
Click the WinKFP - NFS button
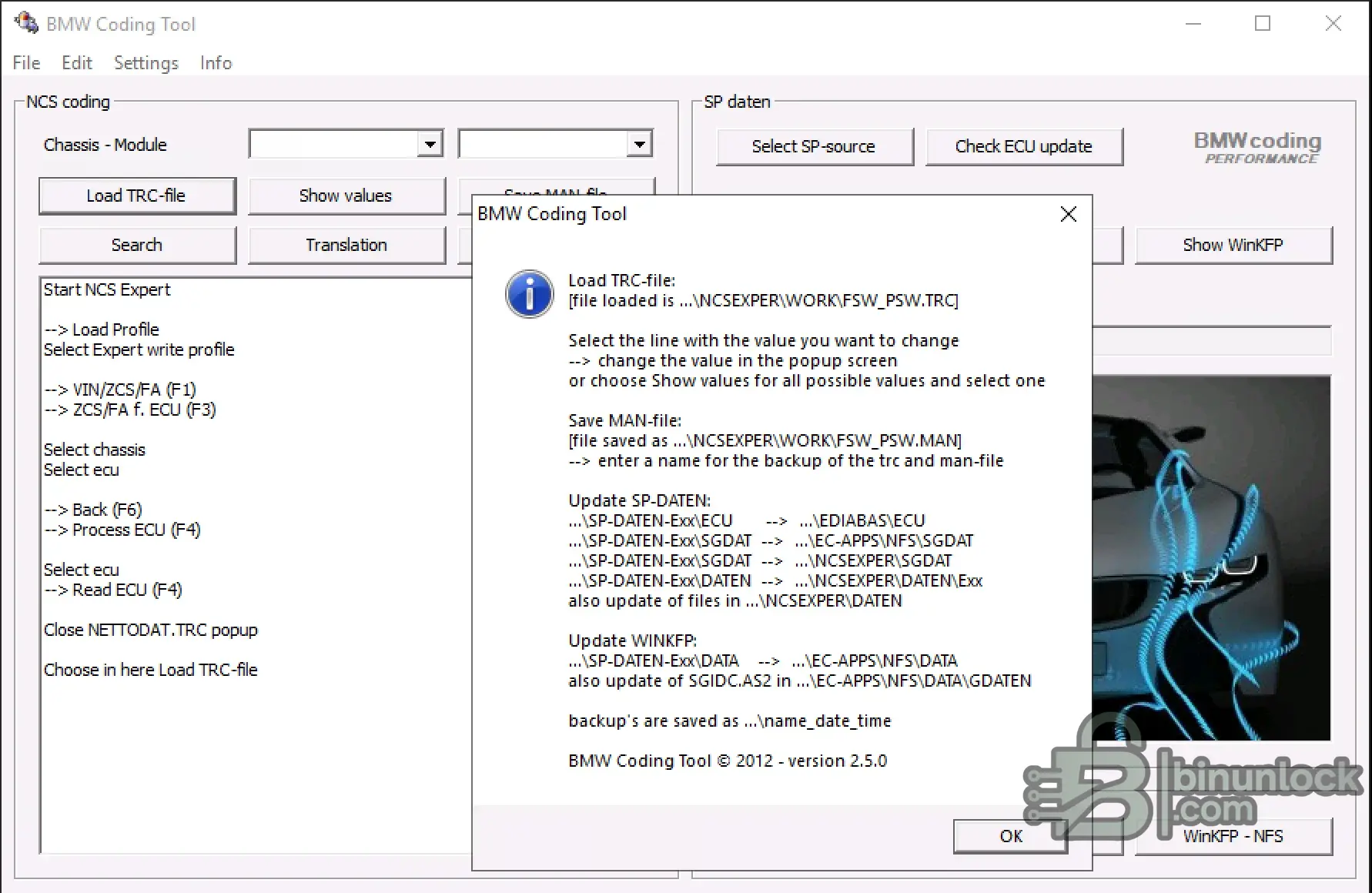pos(1233,836)
